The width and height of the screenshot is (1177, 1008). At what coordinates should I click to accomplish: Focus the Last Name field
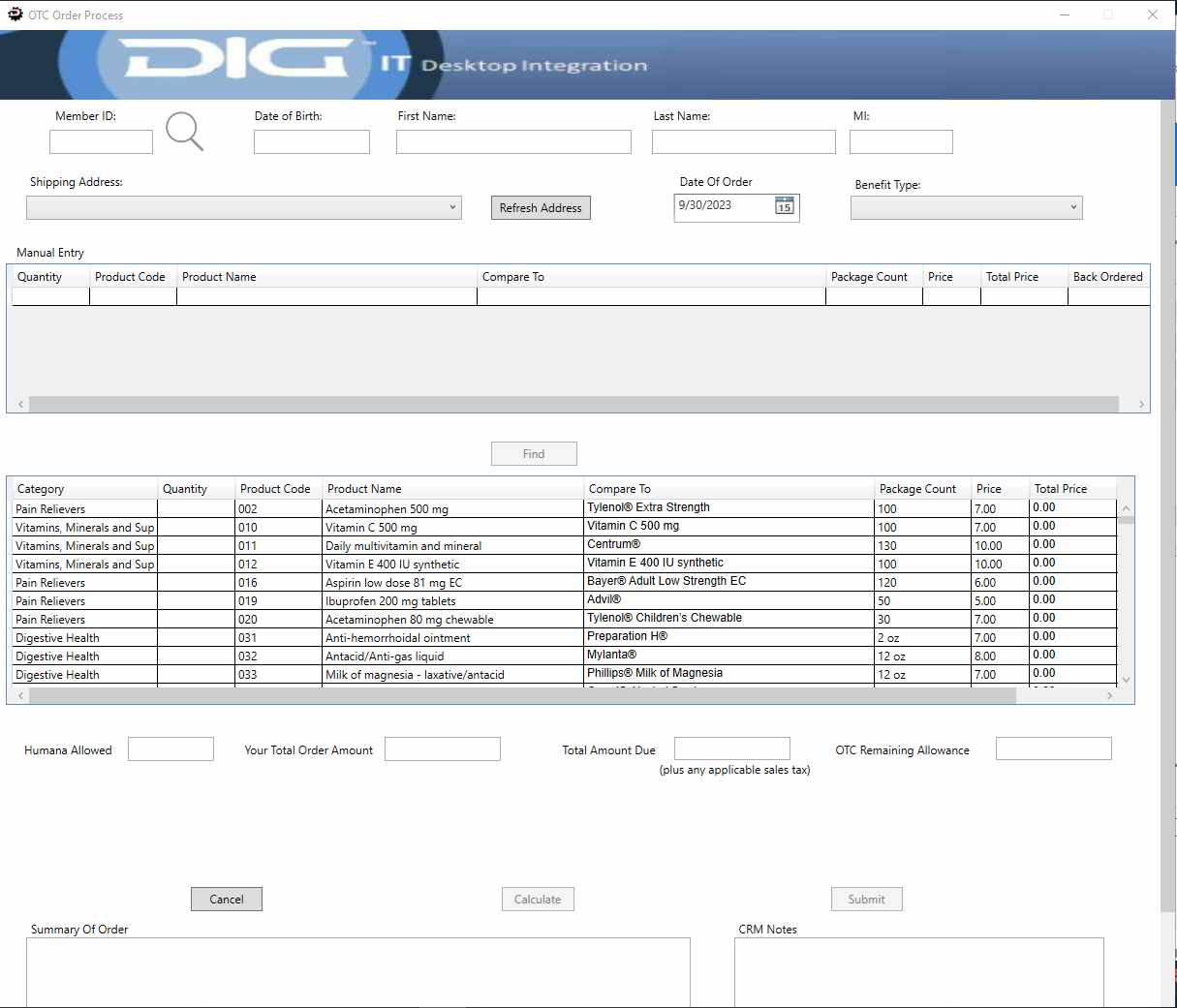744,142
